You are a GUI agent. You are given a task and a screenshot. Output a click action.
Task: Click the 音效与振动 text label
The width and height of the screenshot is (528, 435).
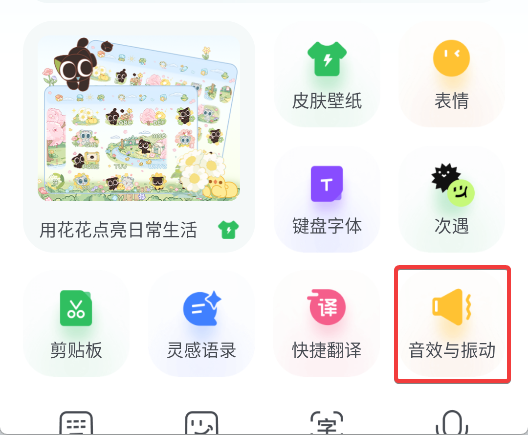(452, 350)
